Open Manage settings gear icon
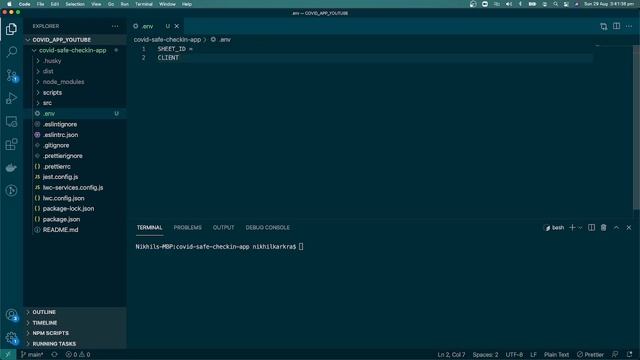 tap(11, 338)
